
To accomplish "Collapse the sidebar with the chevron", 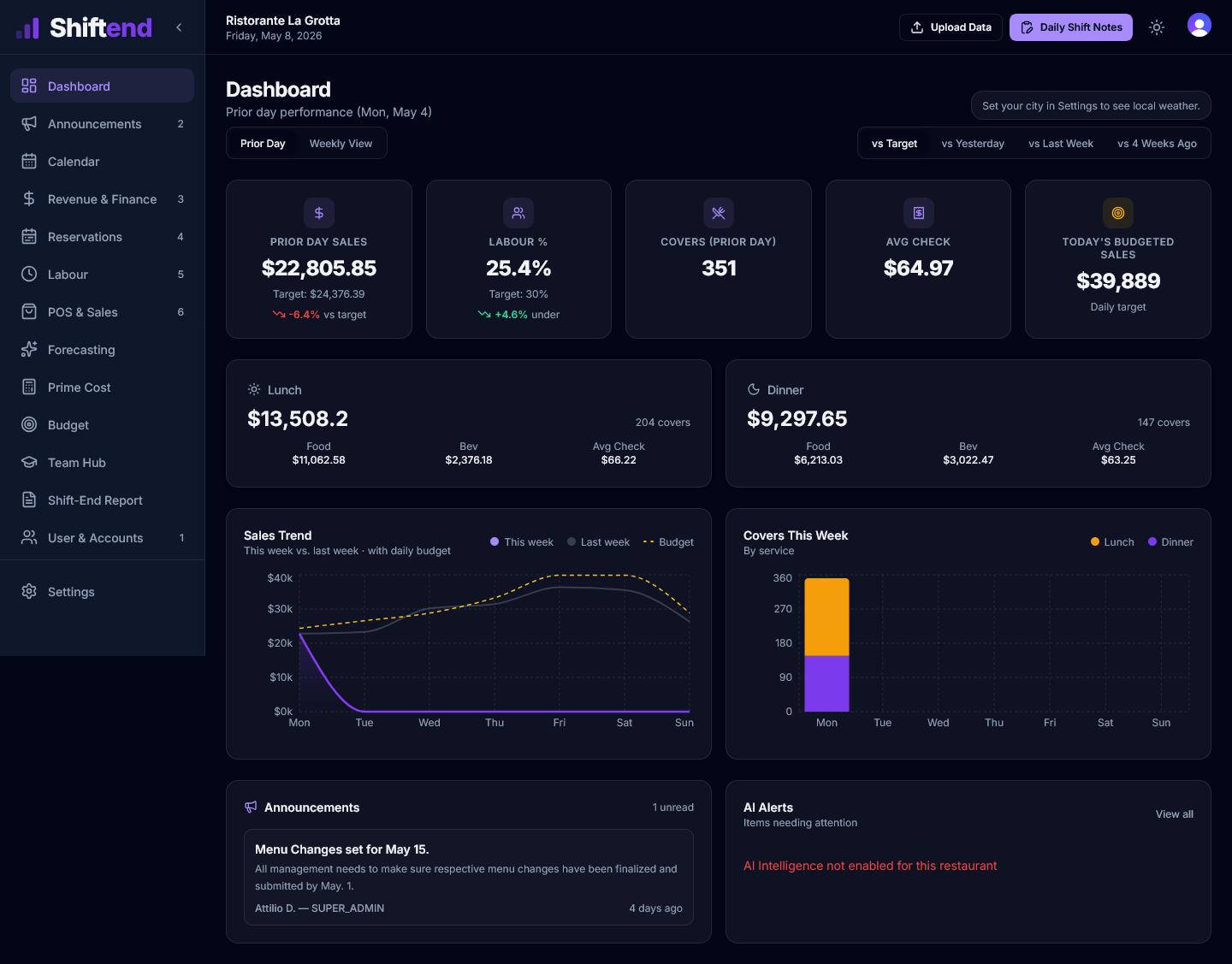I will point(179,27).
